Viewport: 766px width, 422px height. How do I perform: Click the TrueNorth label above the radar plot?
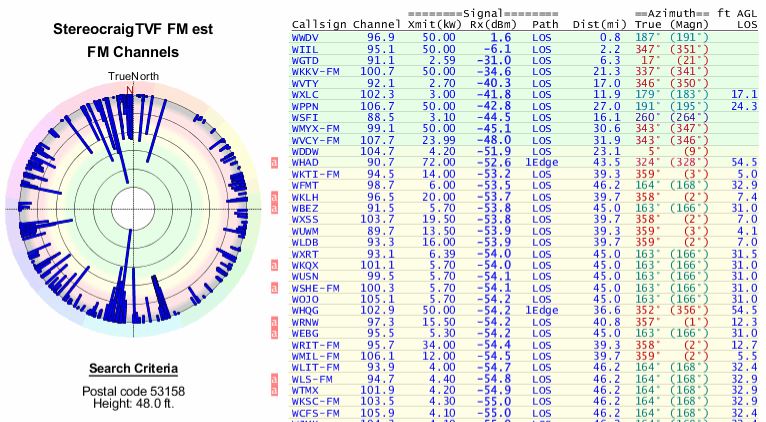click(x=129, y=76)
